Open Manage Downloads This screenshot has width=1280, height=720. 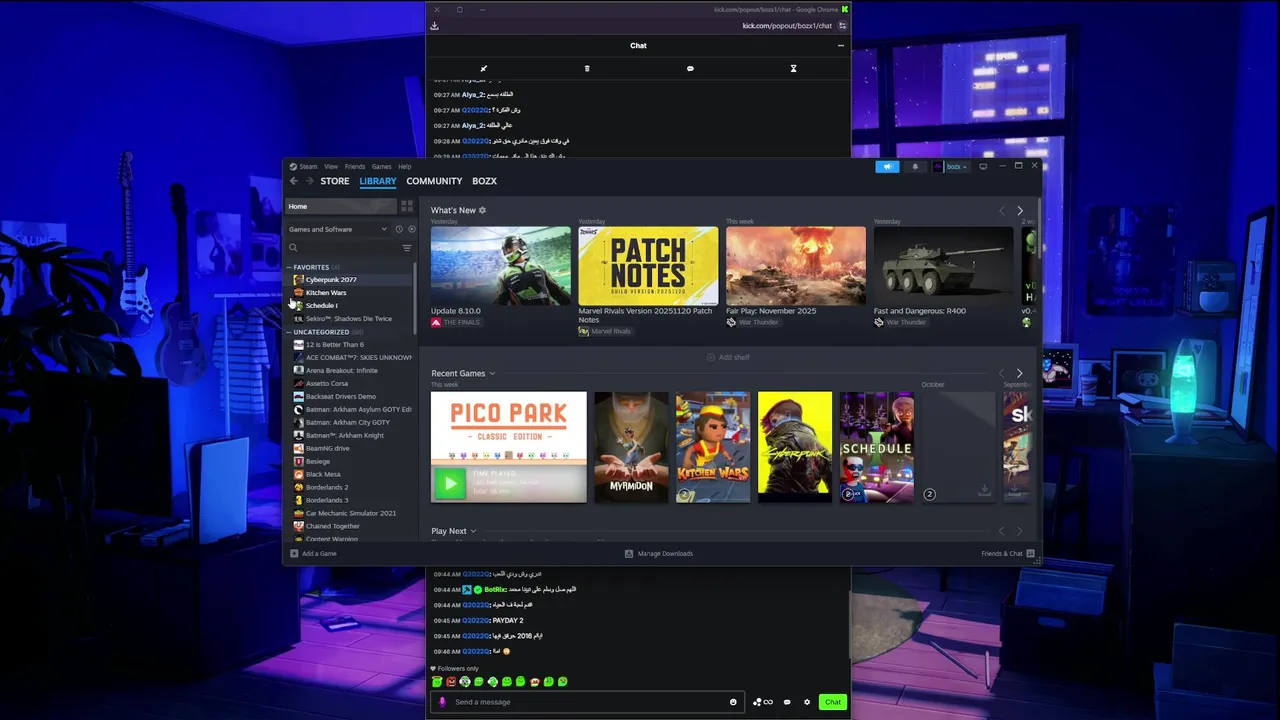[x=658, y=554]
